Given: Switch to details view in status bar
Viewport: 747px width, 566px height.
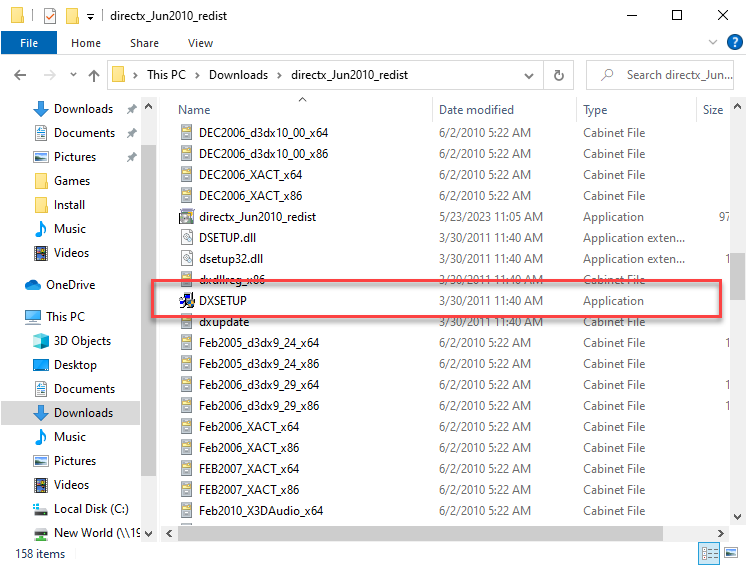Looking at the screenshot, I should pos(709,554).
